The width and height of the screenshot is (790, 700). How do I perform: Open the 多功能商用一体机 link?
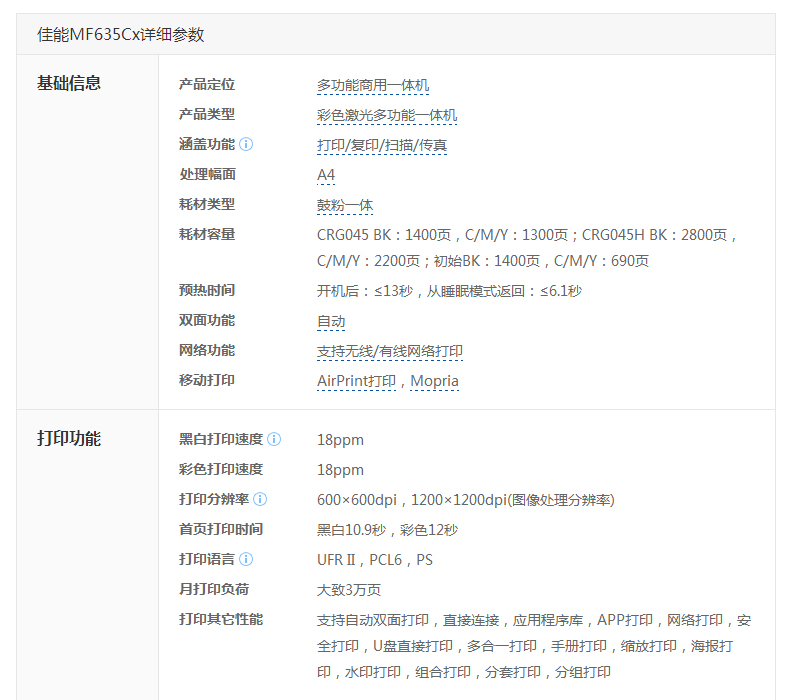click(x=373, y=86)
